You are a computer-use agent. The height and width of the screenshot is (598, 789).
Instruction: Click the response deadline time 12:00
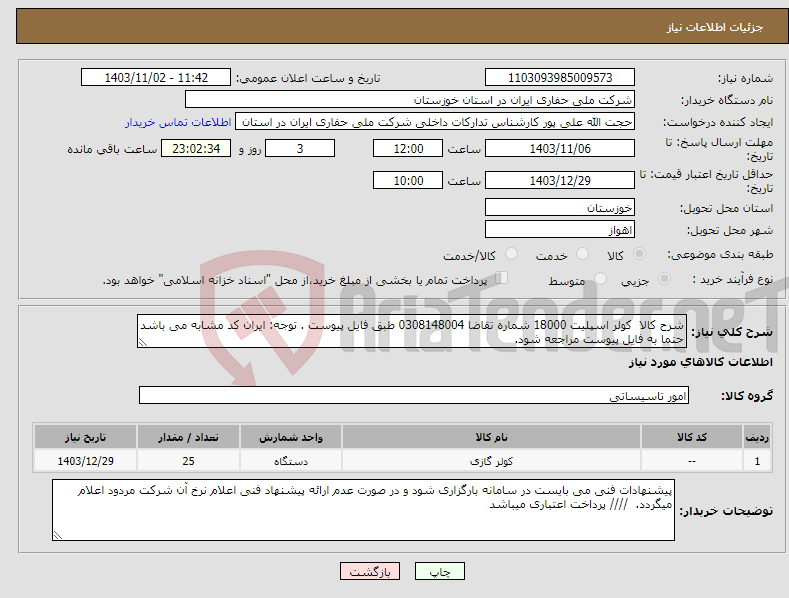point(408,148)
